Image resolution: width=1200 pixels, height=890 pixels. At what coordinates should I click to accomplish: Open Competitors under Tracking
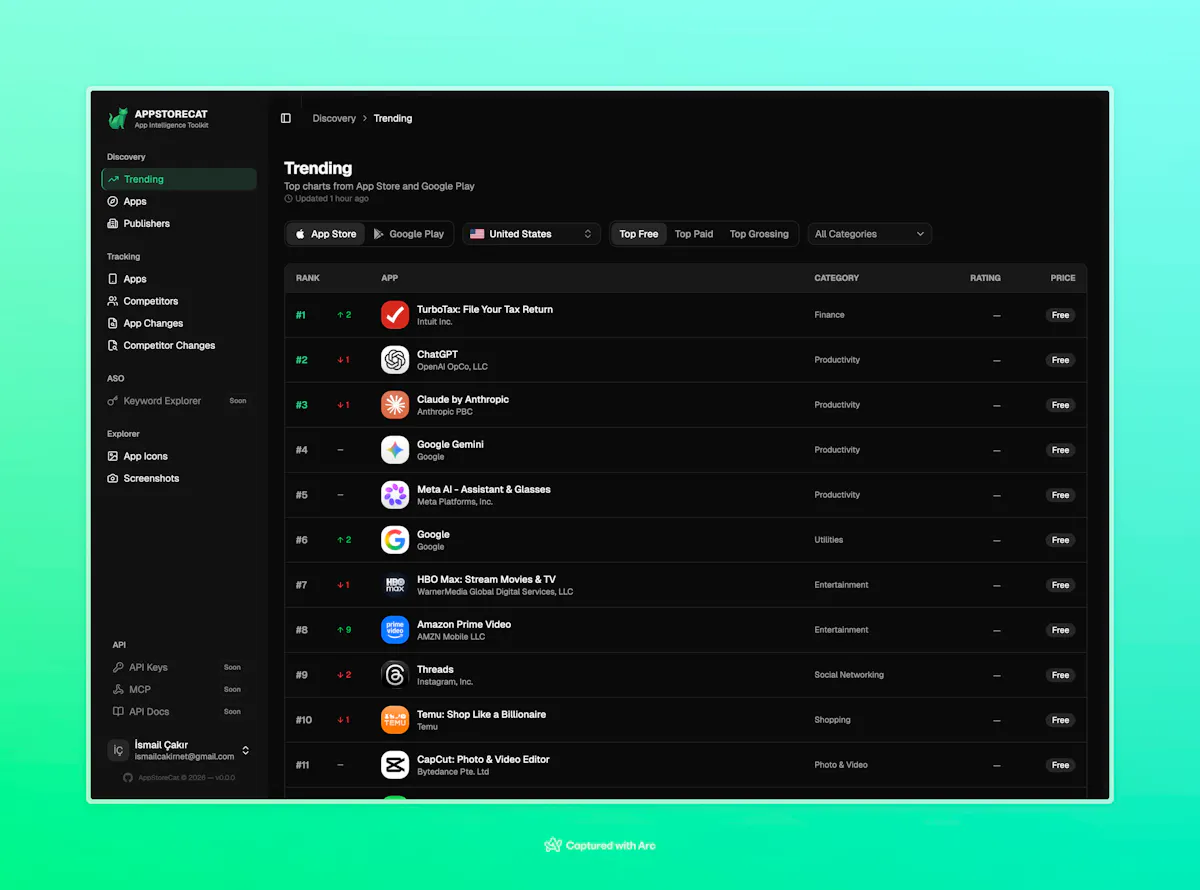click(179, 301)
